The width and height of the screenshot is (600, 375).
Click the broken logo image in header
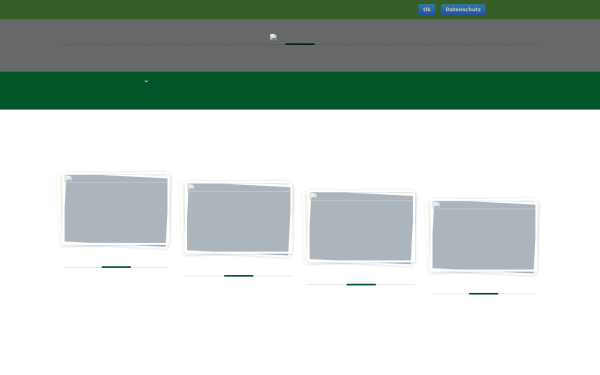(273, 37)
